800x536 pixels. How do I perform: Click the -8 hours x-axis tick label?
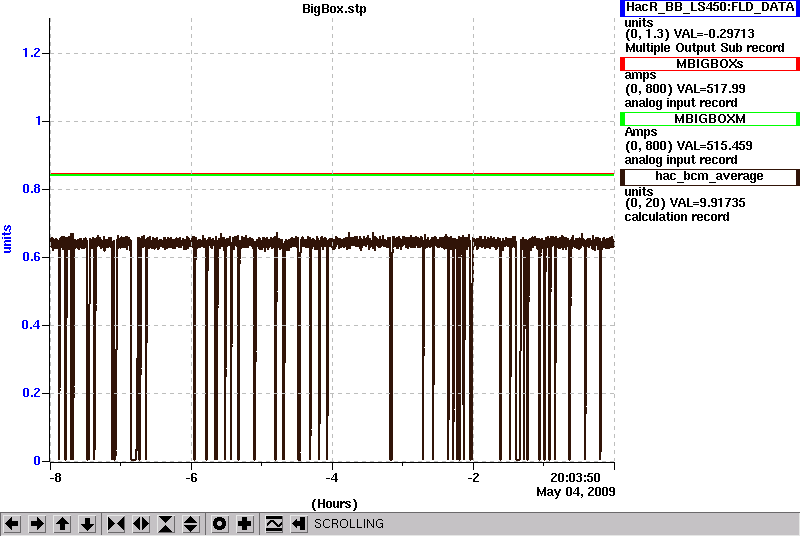pos(55,478)
